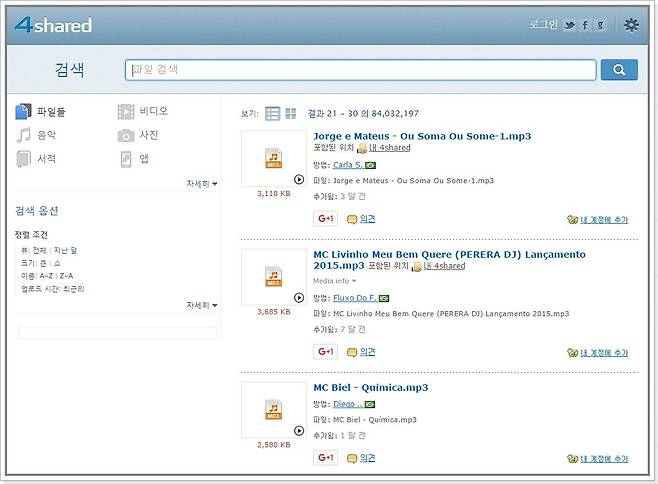The image size is (658, 484).
Task: Open uploader Fluxo Do F. profile
Action: (x=355, y=298)
